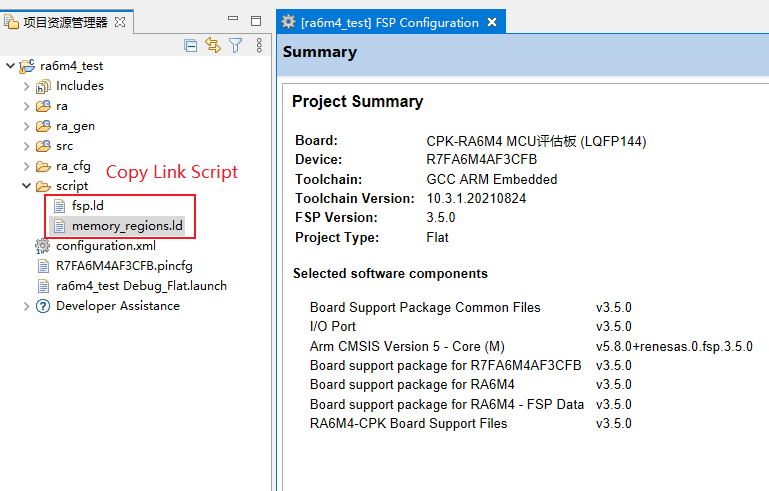
Task: Click the Collapse All icon in explorer toolbar
Action: click(x=191, y=45)
